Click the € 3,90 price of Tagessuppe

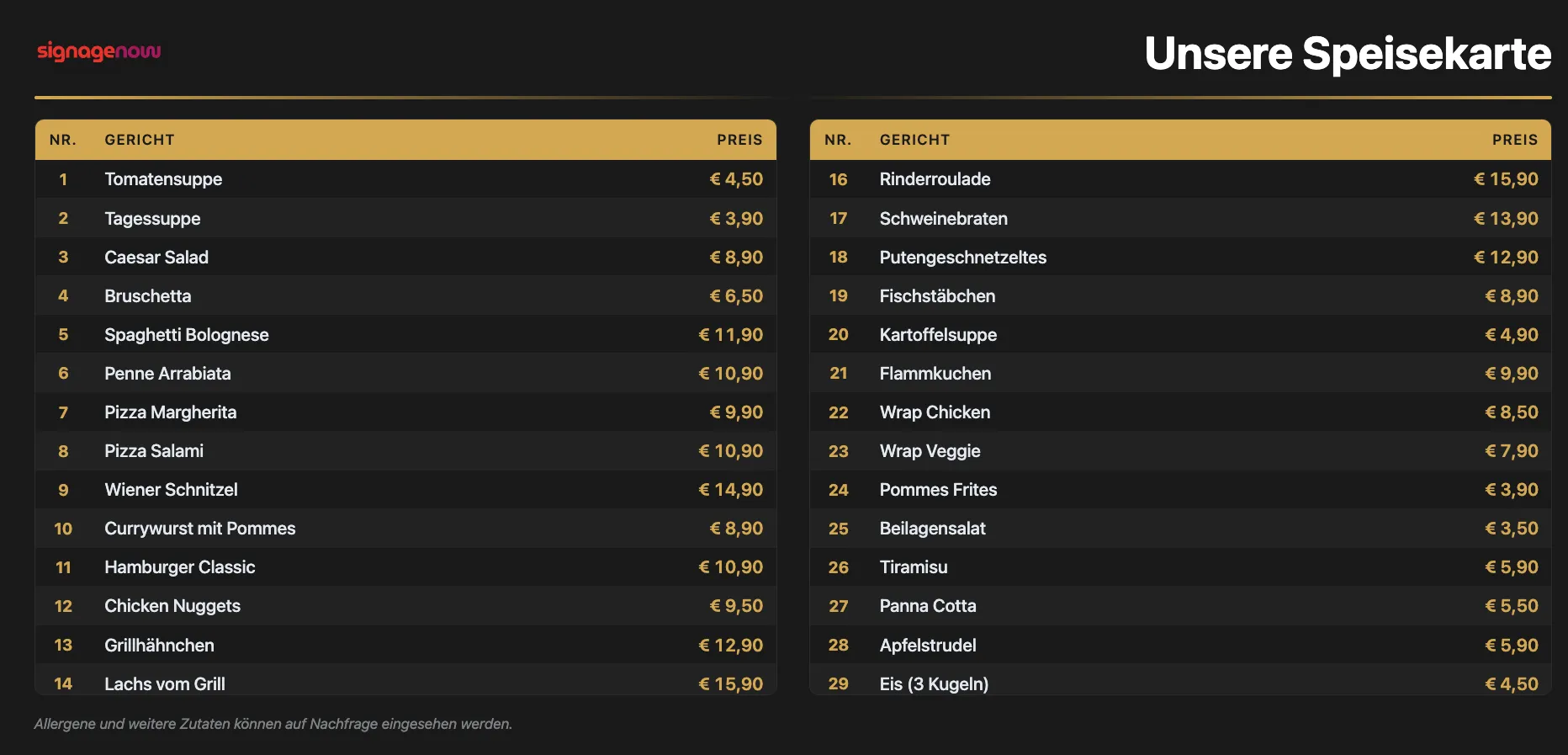click(736, 219)
